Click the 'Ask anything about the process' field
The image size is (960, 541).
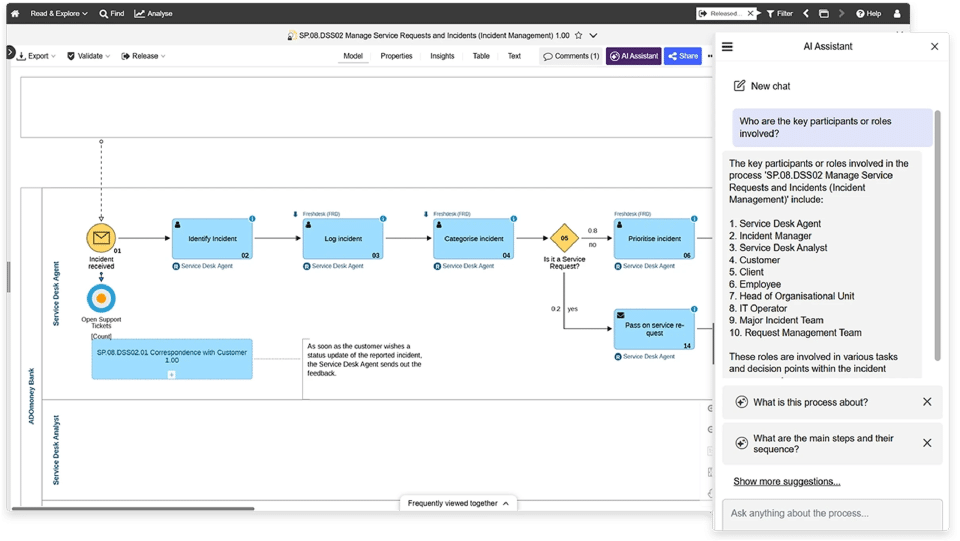831,513
